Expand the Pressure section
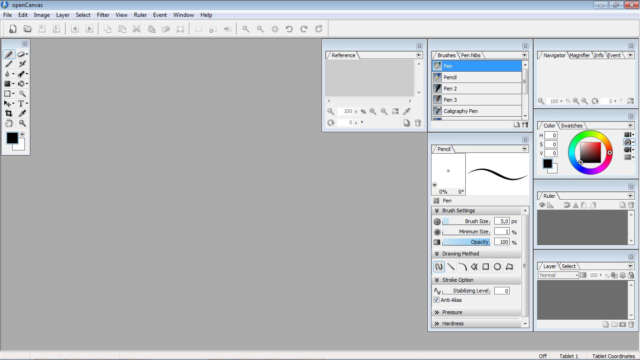 click(437, 312)
